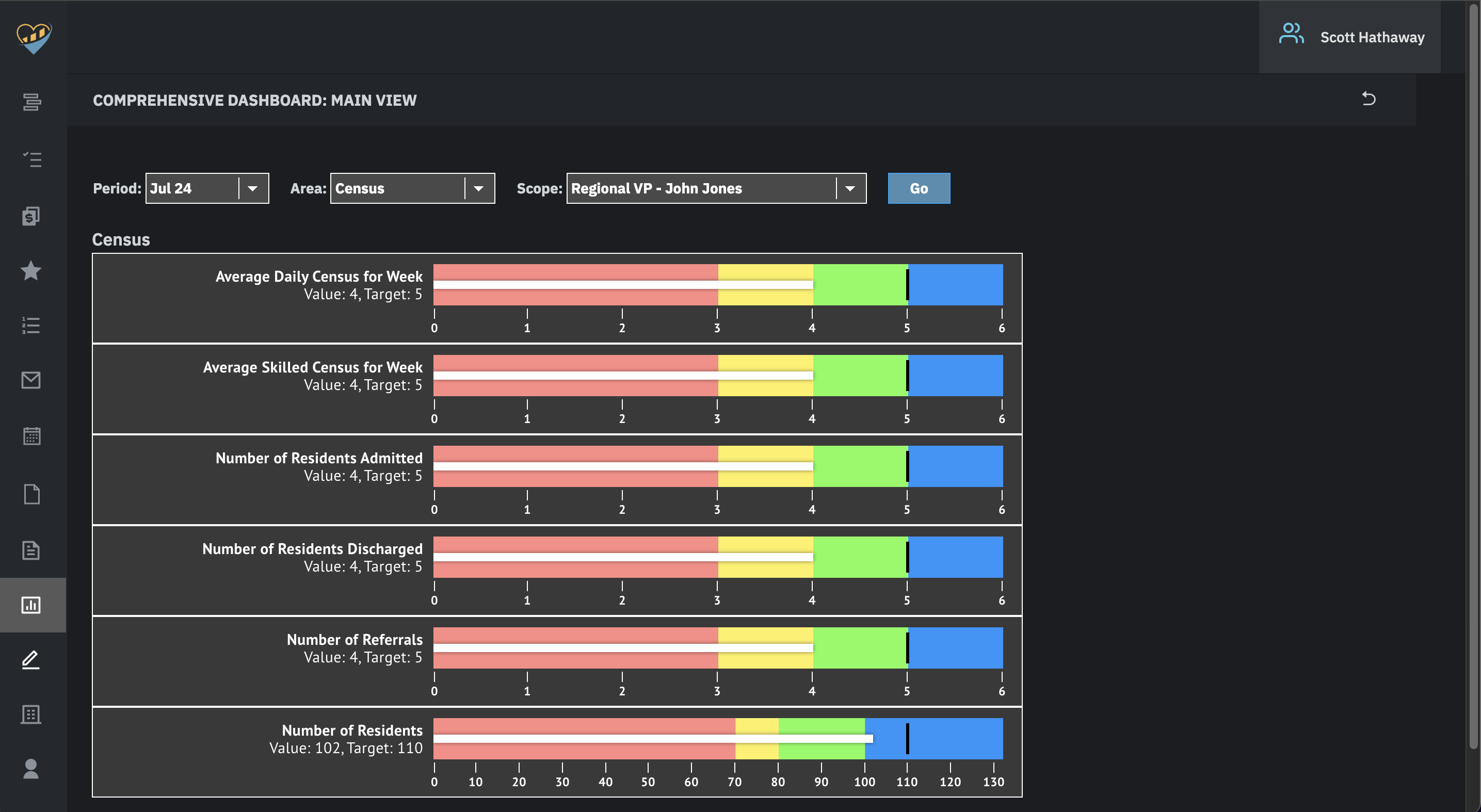Click the Census section heading
This screenshot has height=812, width=1481.
tap(121, 240)
